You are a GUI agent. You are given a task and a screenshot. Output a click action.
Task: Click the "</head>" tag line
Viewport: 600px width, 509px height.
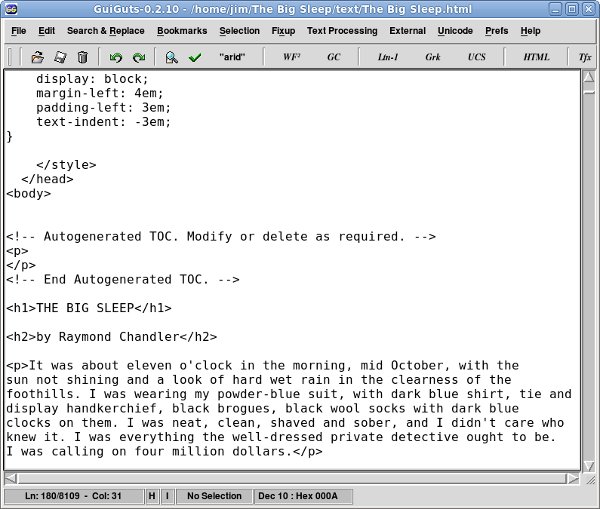47,179
